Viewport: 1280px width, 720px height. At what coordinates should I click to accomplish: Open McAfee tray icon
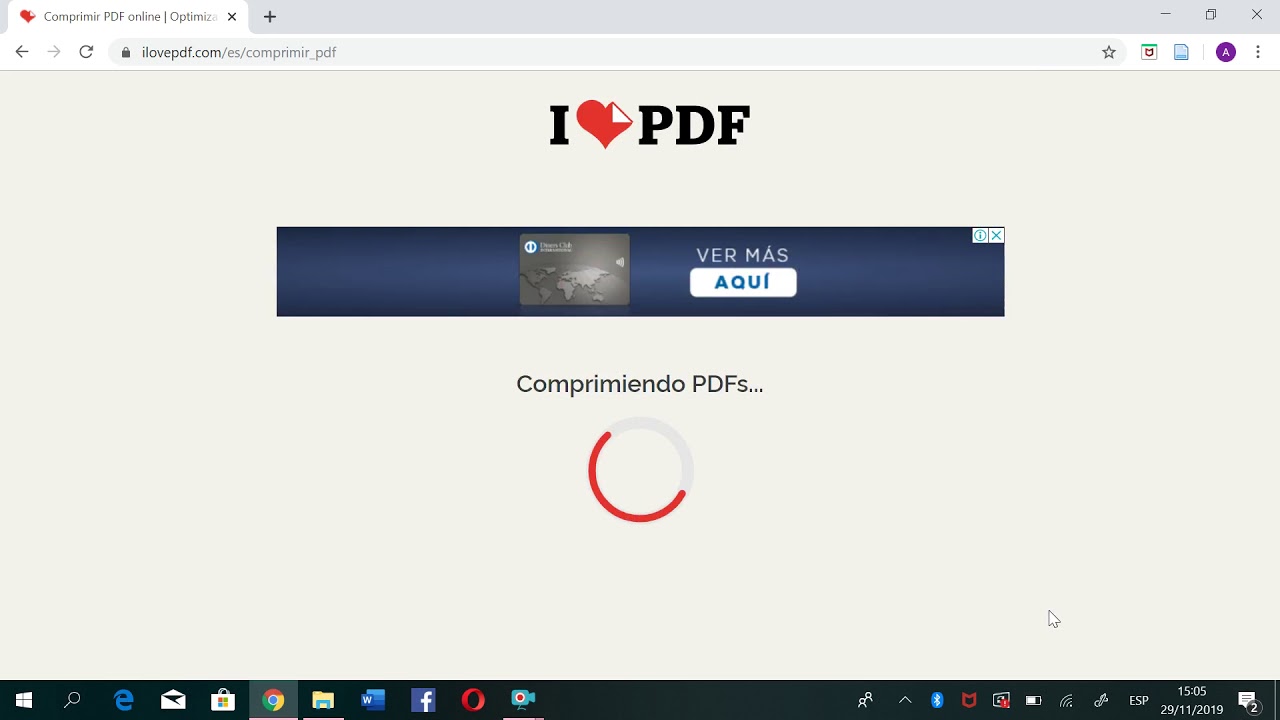tap(969, 700)
